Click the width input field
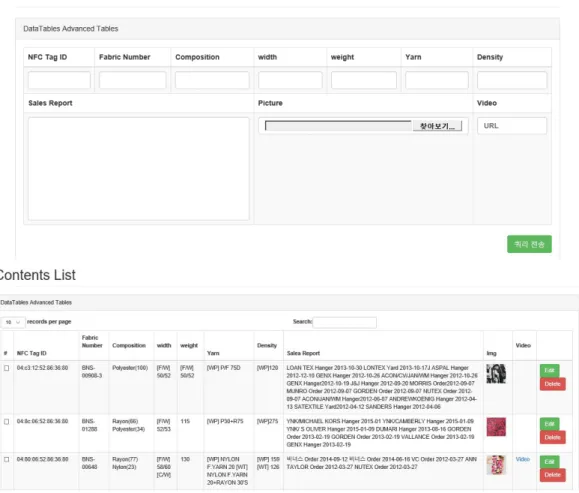 (290, 80)
